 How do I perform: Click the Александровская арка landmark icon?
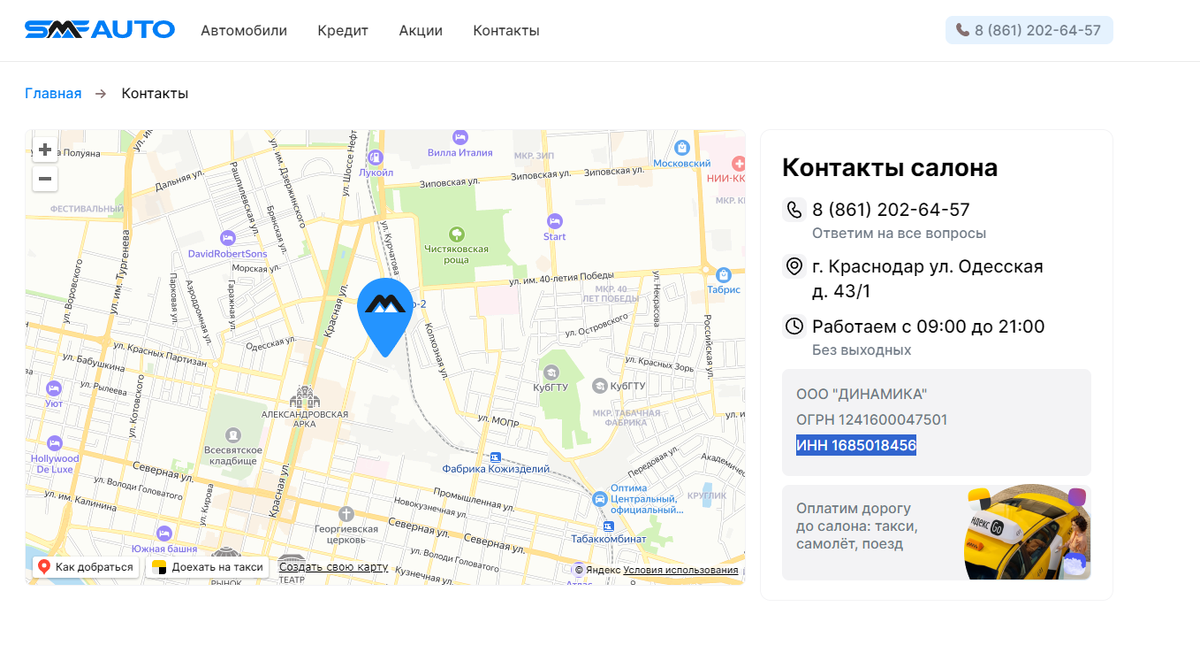click(303, 397)
